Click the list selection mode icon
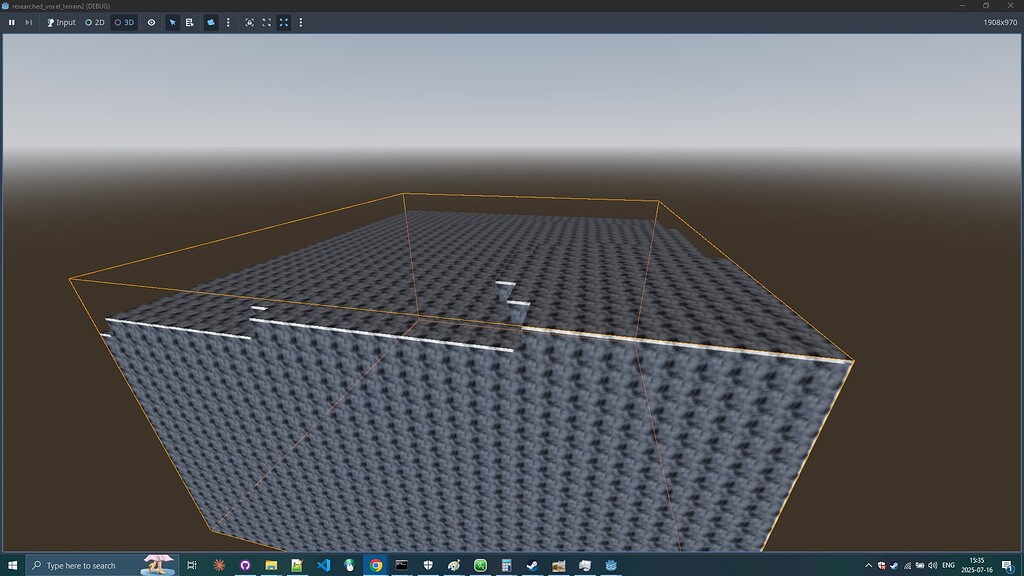 (190, 22)
